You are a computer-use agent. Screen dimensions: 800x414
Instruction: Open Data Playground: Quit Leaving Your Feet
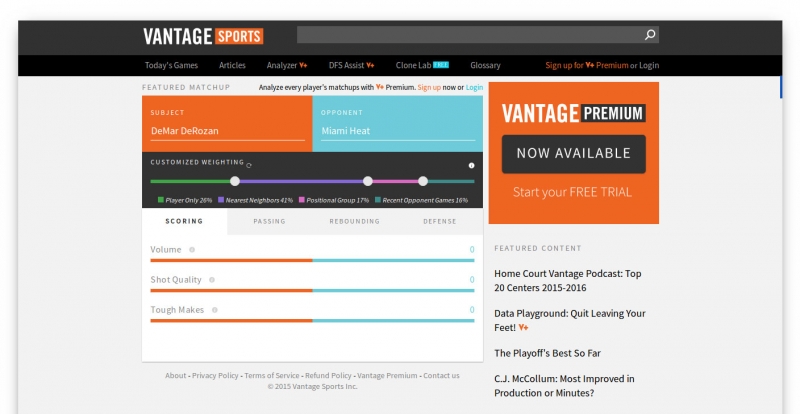pyautogui.click(x=569, y=320)
